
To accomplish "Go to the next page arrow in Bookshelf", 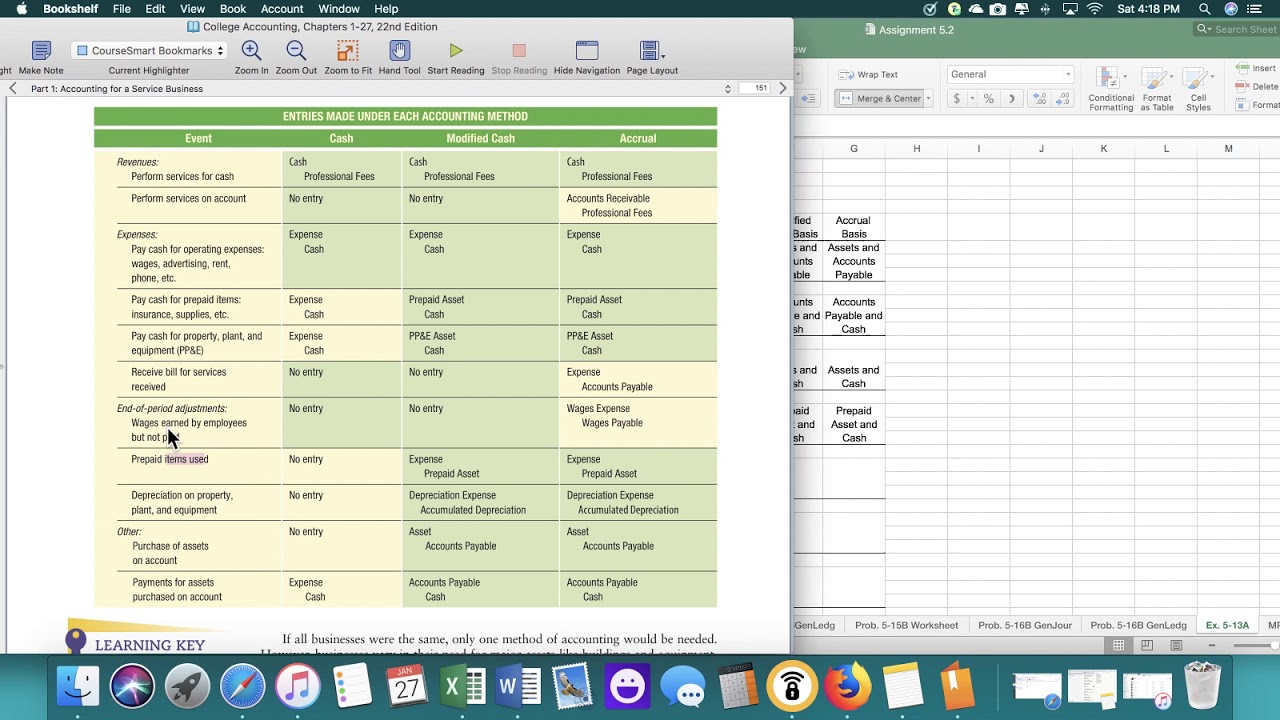I will tap(783, 89).
